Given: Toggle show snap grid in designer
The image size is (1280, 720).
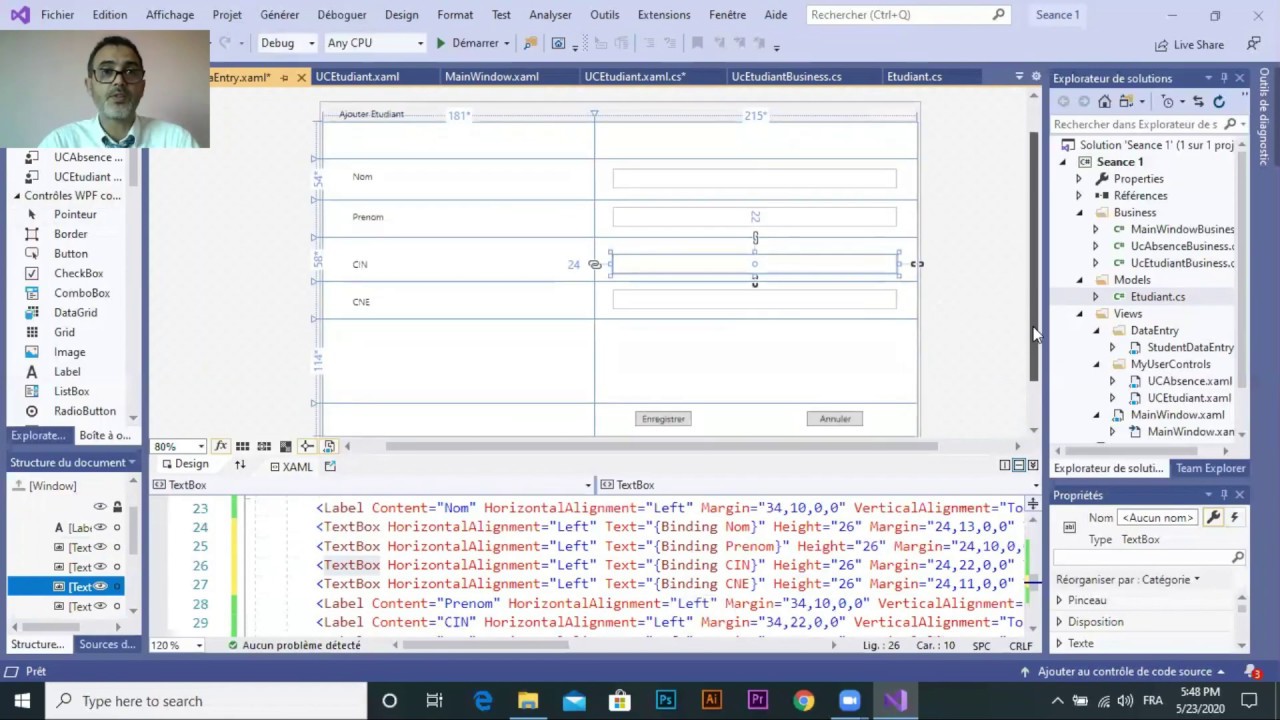Looking at the screenshot, I should (x=243, y=446).
